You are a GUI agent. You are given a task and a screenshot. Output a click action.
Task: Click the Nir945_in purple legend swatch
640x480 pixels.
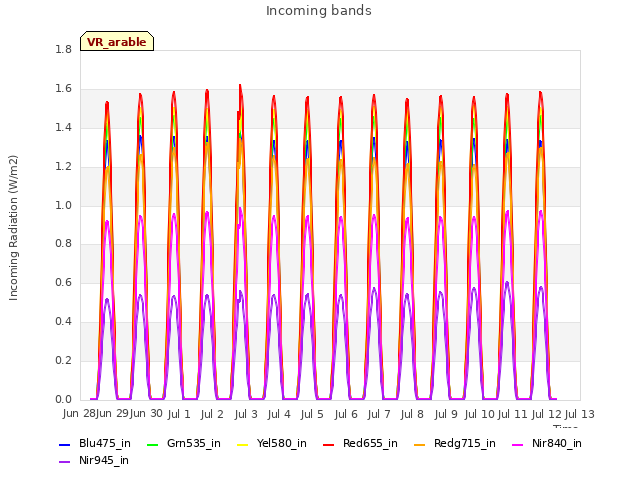pos(65,462)
